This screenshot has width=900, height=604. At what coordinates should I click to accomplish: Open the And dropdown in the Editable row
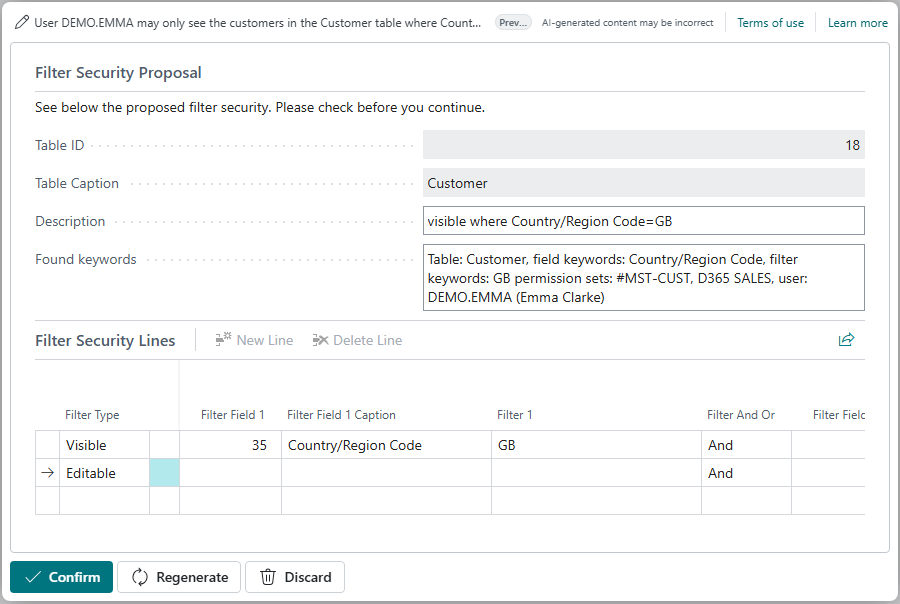[746, 473]
